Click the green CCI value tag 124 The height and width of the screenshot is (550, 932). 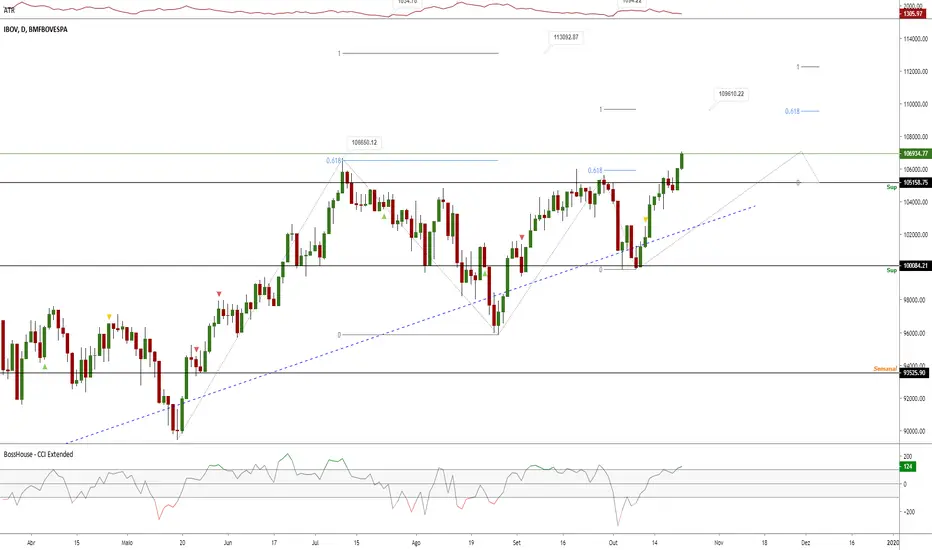[x=908, y=467]
